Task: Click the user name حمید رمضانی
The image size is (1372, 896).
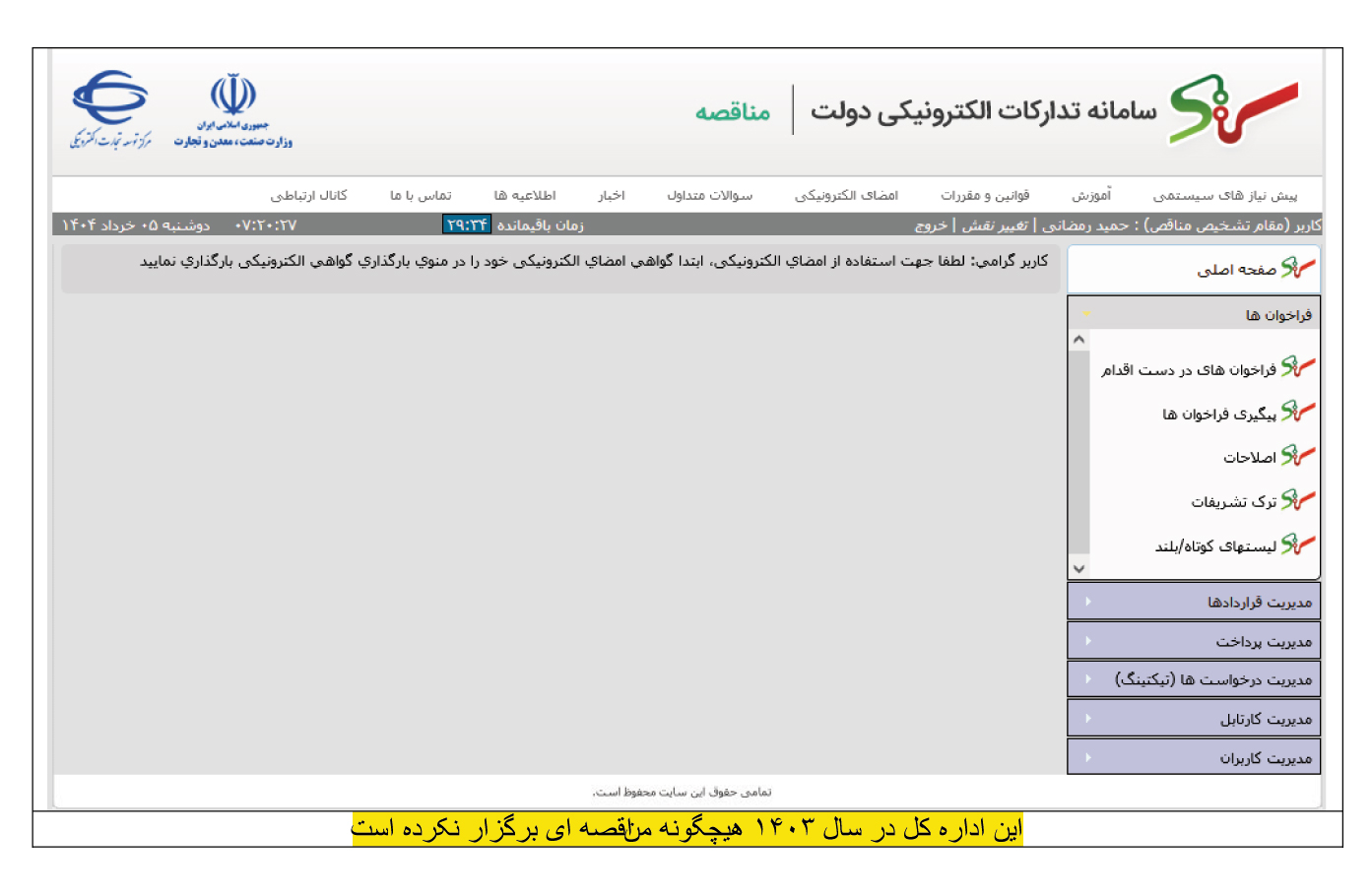Action: point(1085,225)
